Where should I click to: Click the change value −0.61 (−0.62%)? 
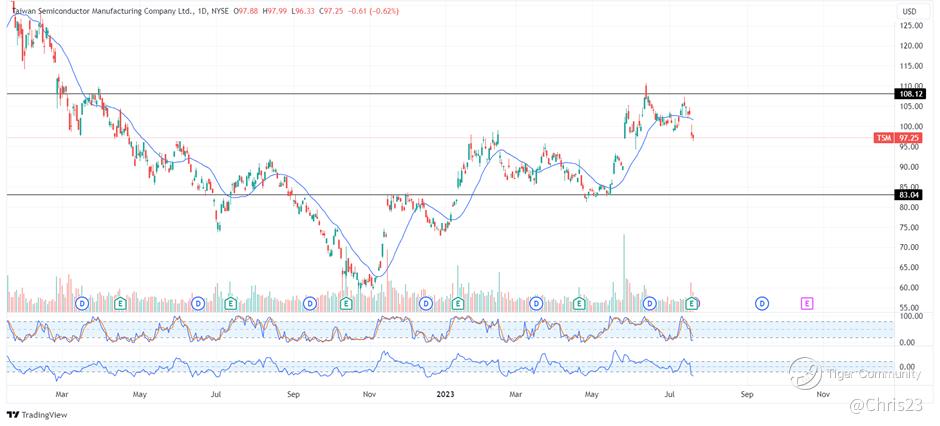372,11
